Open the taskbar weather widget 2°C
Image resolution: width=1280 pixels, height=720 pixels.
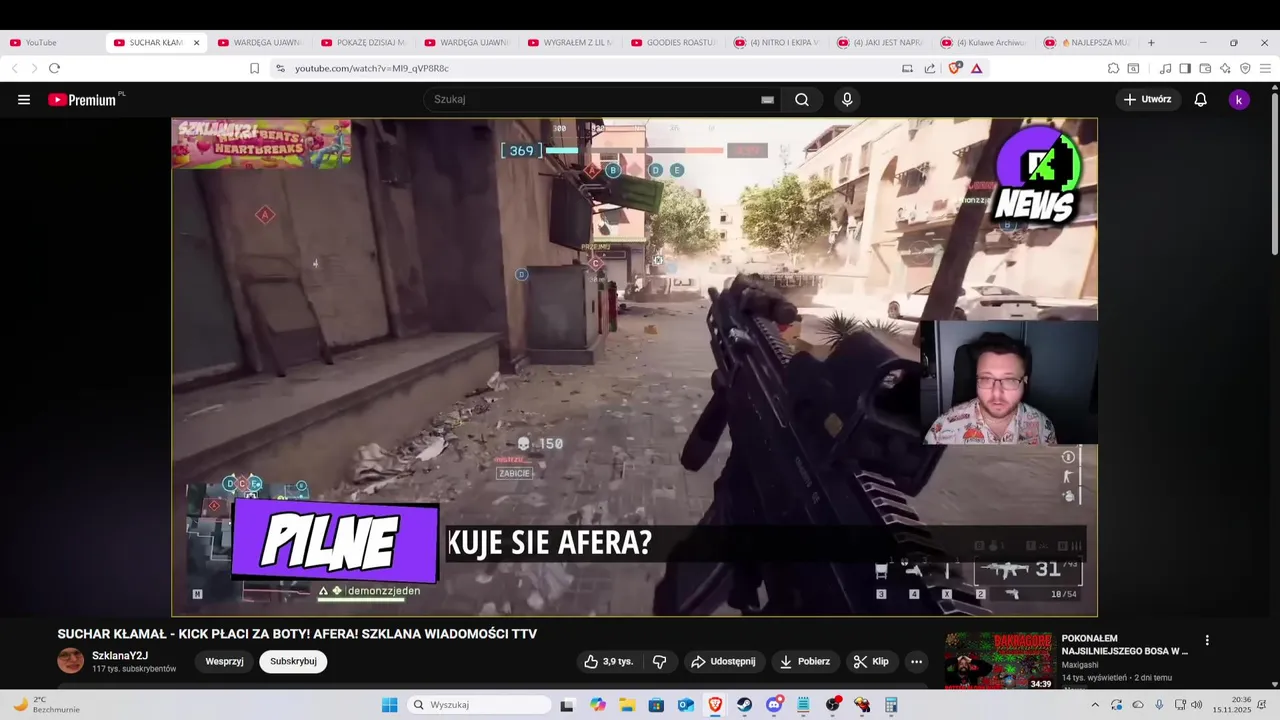(x=45, y=705)
